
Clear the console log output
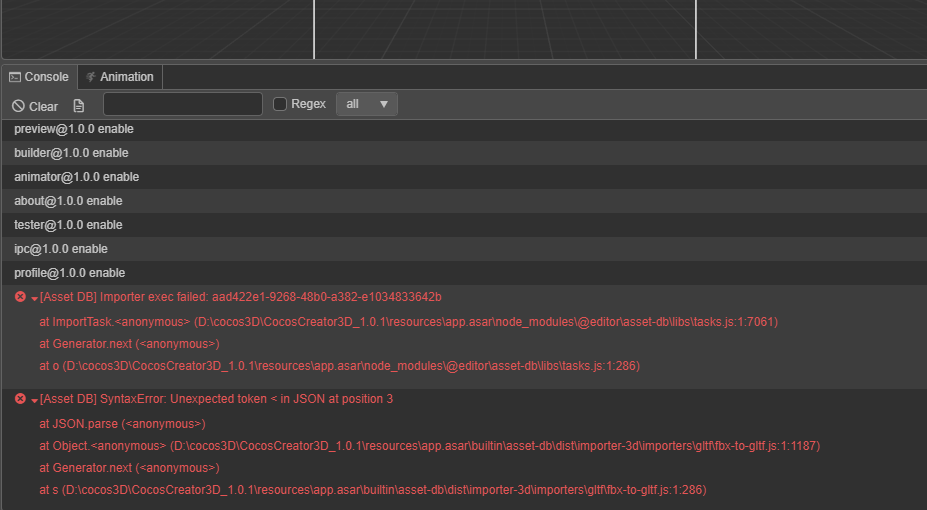[x=36, y=105]
